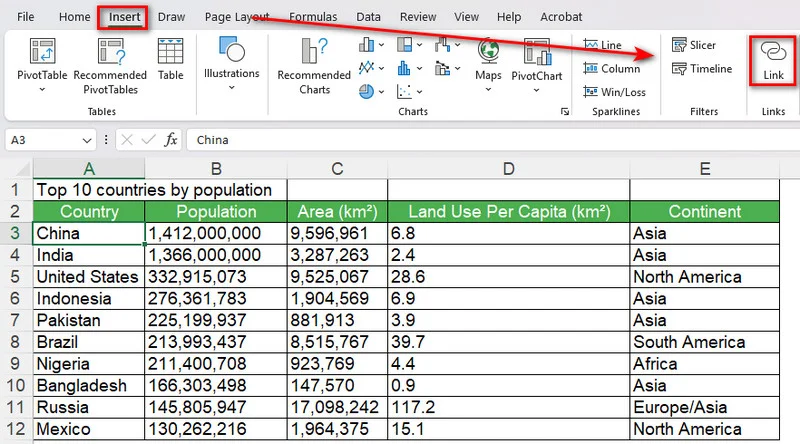Click the Link button in Links group

[773, 60]
